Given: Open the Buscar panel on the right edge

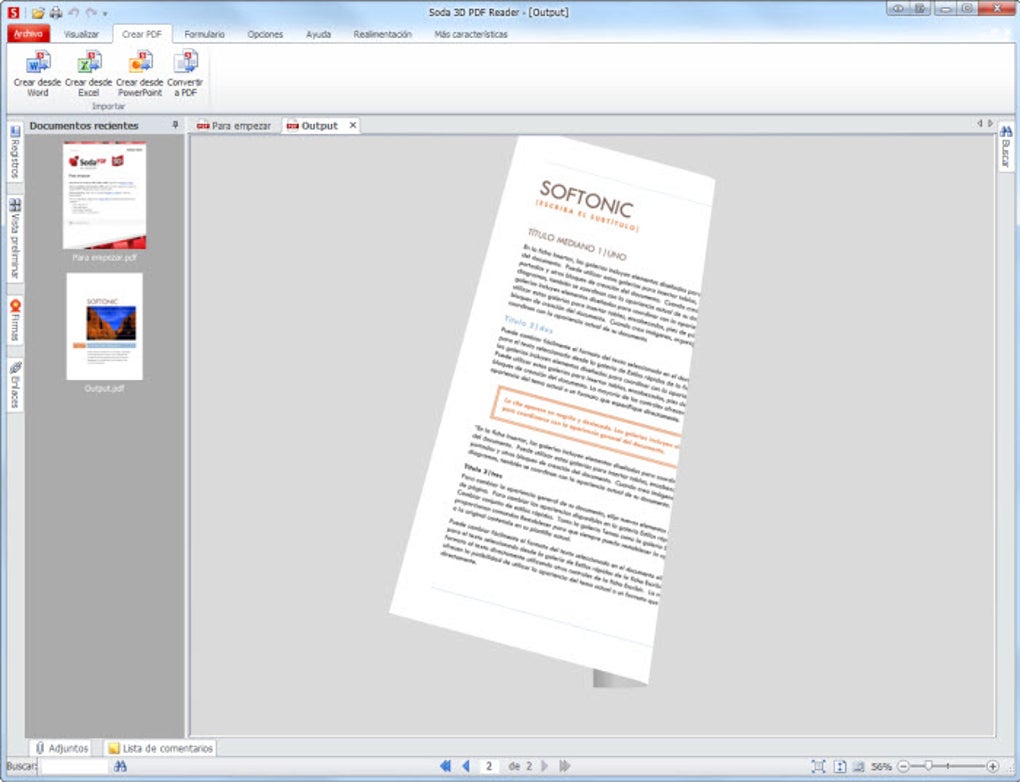Looking at the screenshot, I should [x=1006, y=146].
